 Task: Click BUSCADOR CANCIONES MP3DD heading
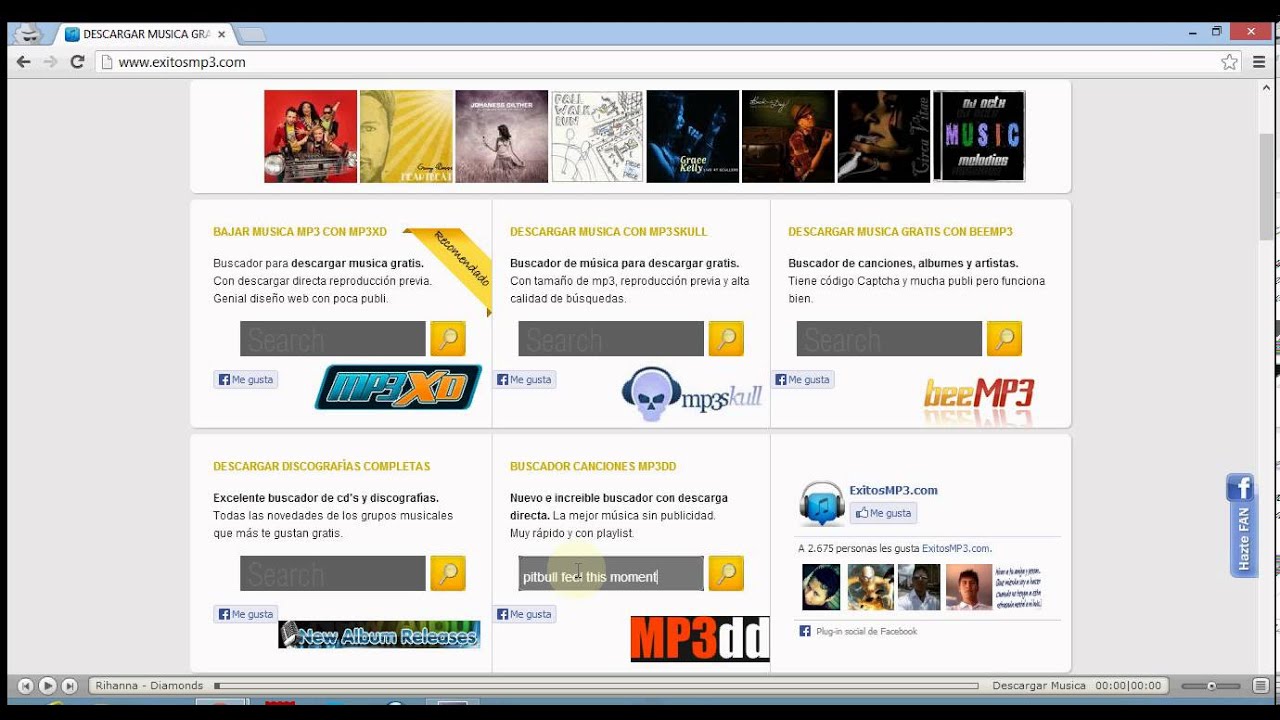point(593,466)
